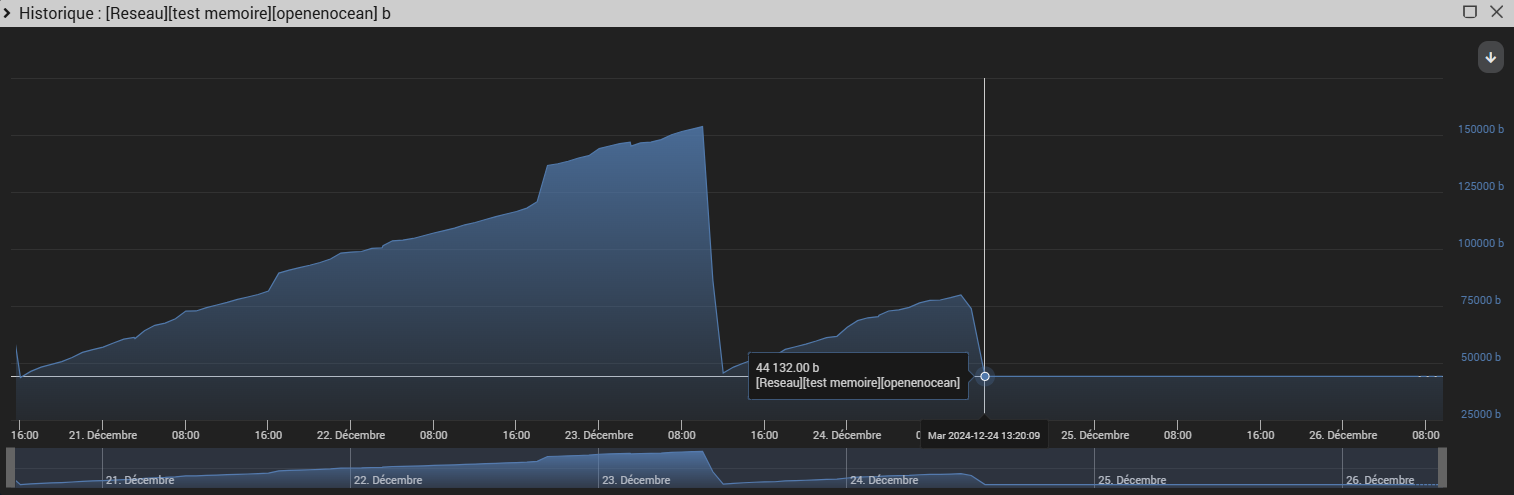The image size is (1514, 495).
Task: Click the 25. Décembre x-axis label
Action: click(1095, 435)
